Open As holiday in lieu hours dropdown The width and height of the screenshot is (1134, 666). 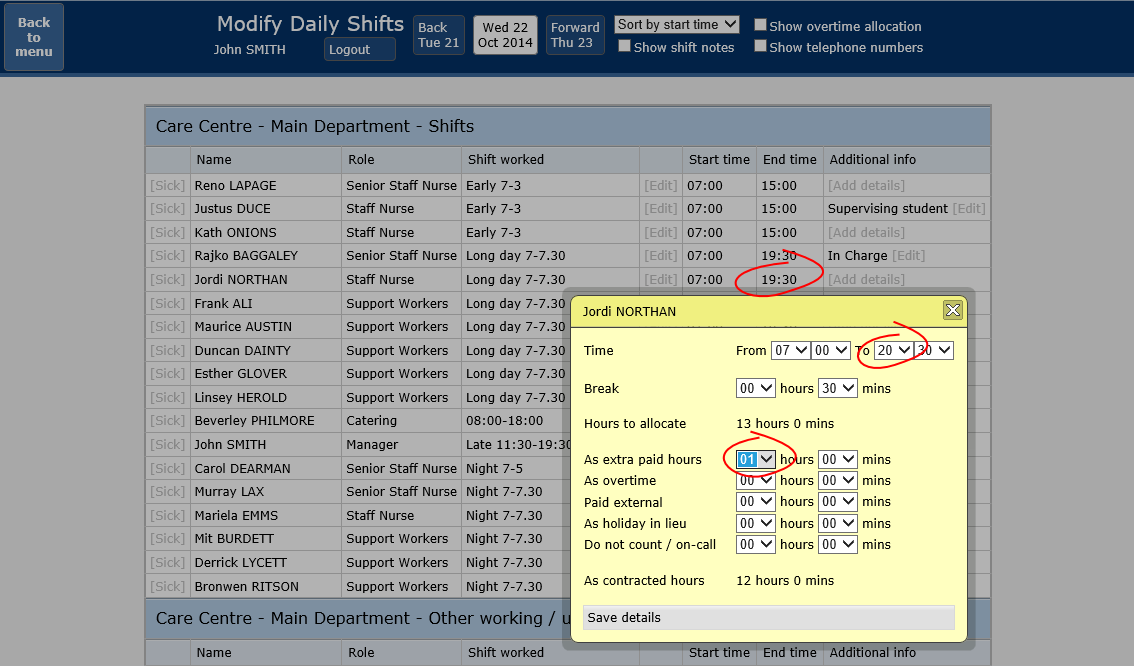[756, 524]
